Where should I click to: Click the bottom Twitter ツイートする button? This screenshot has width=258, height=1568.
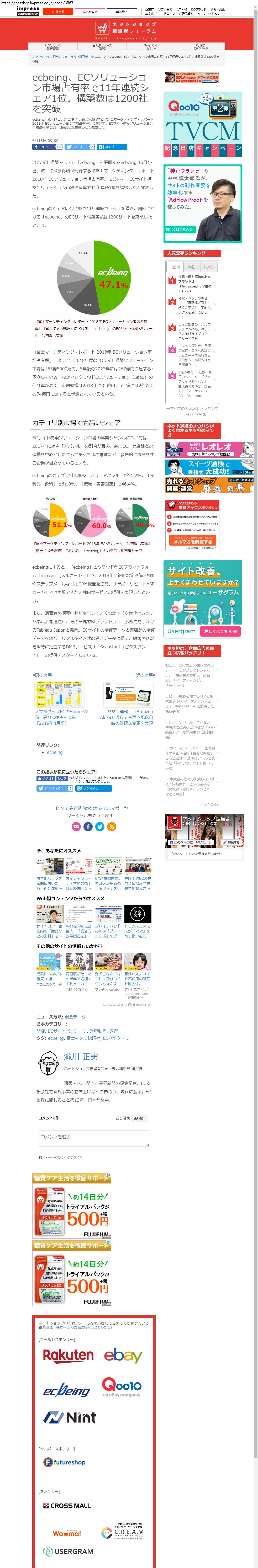[x=55, y=788]
